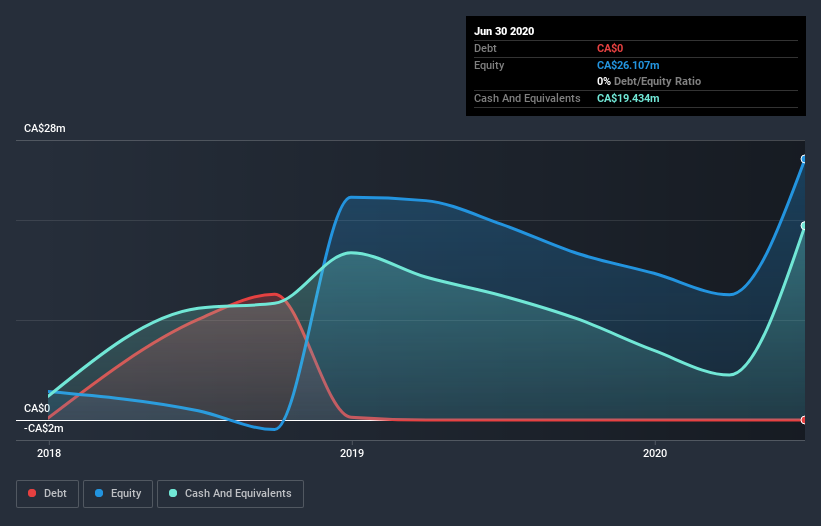Click the 2018 x-axis label
821x526 pixels.
(49, 453)
